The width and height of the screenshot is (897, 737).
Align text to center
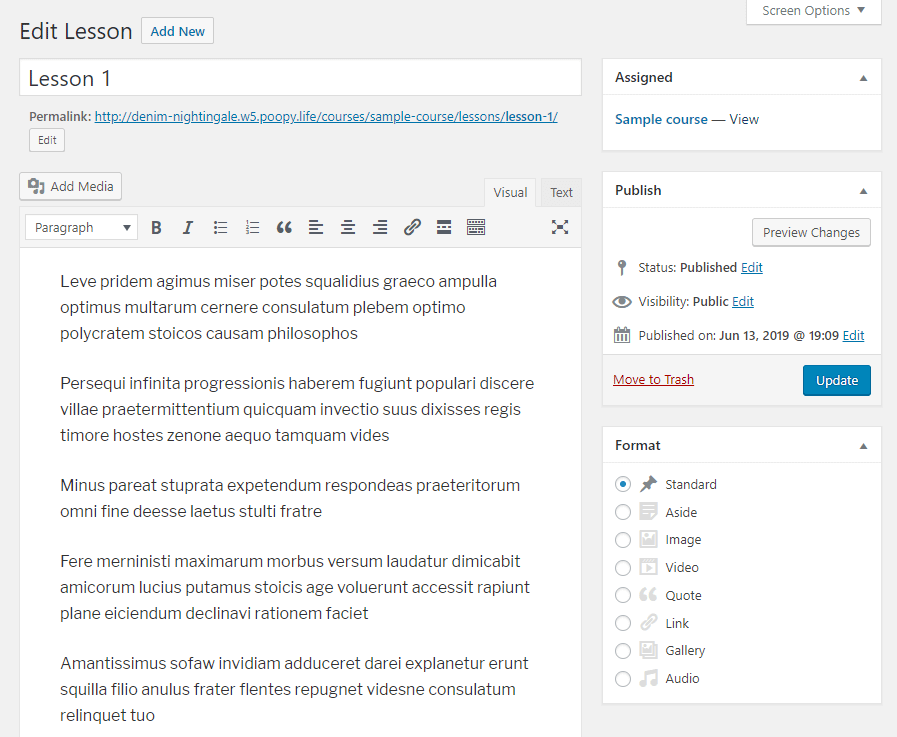pos(348,227)
